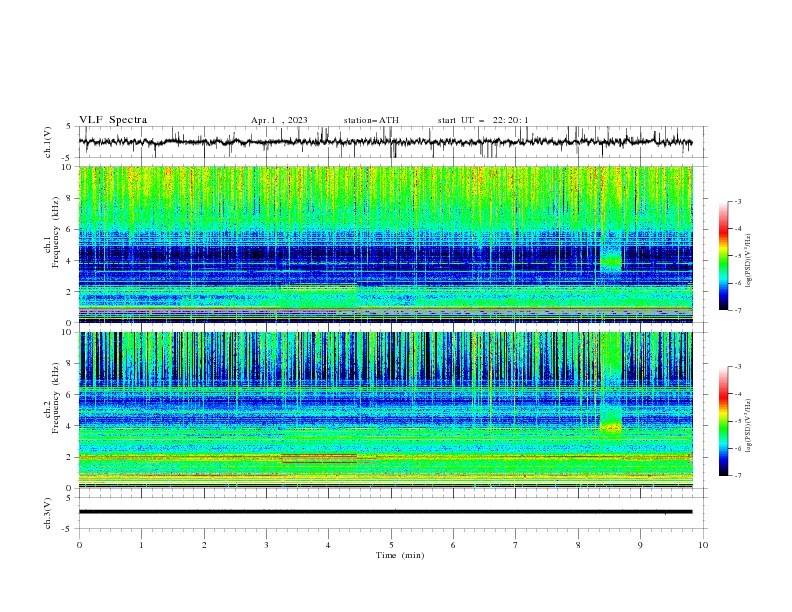Click tick "10" on the Time axis
792x612 pixels.
coord(703,545)
